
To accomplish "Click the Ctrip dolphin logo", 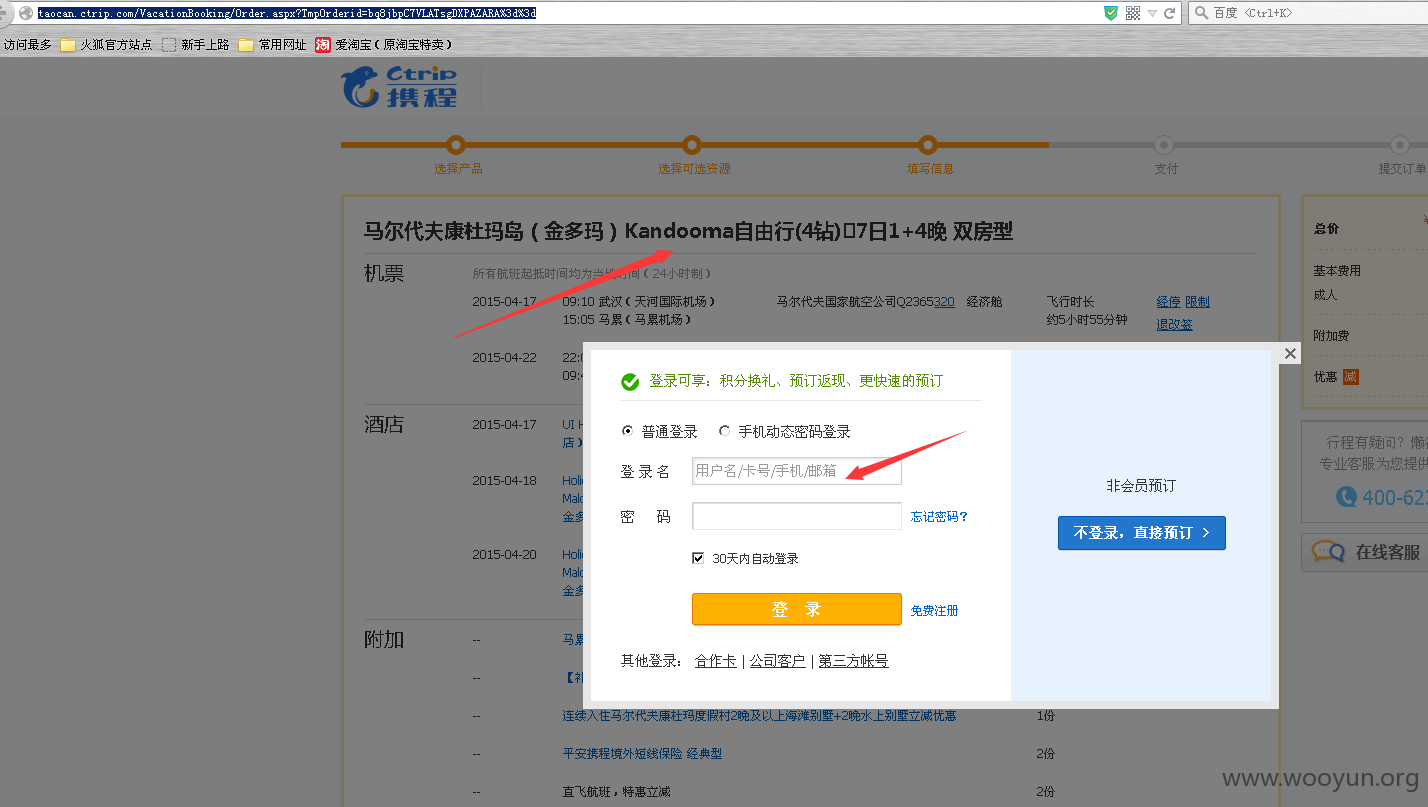I will pos(400,87).
